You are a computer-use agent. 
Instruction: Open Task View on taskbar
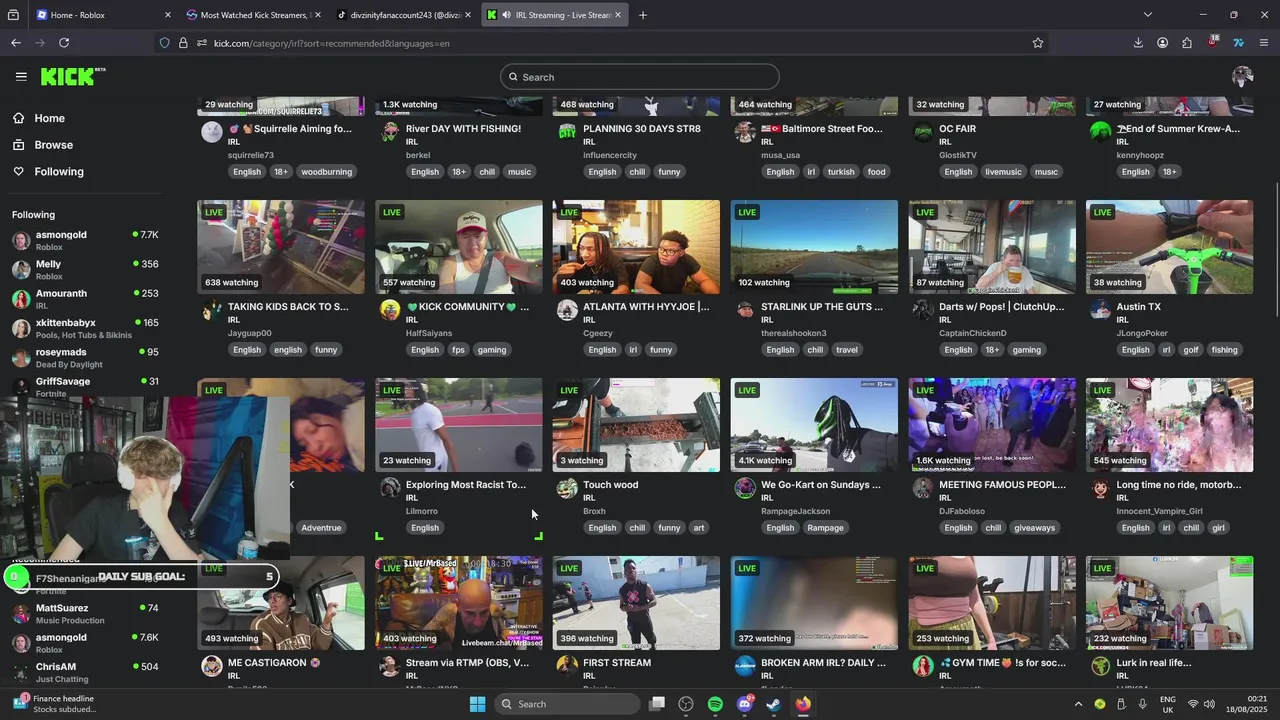click(x=657, y=704)
